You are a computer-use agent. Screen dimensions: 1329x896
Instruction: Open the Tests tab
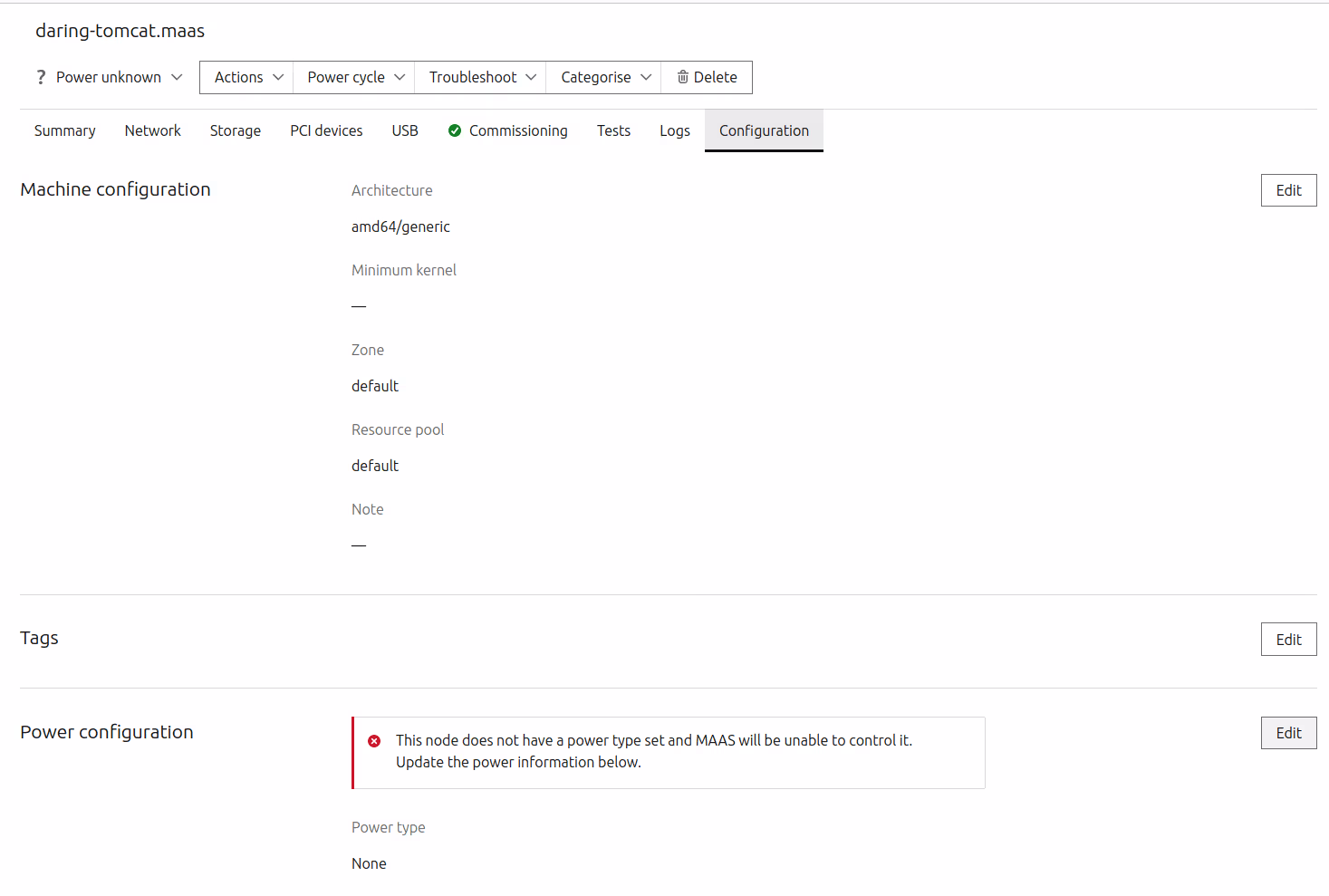click(613, 130)
